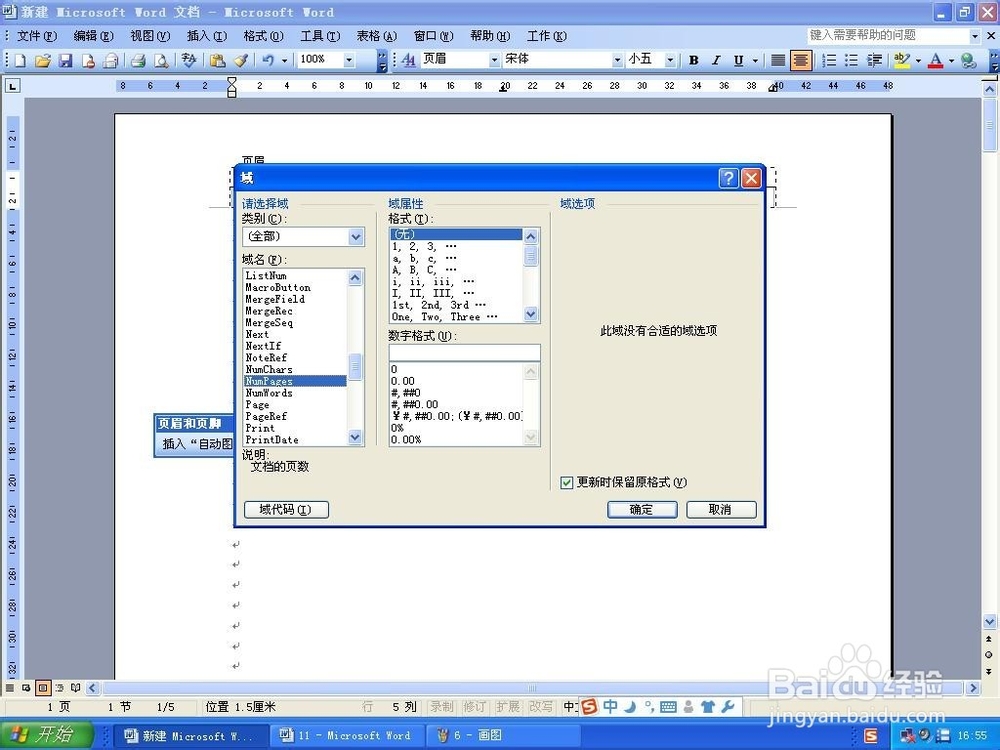Select the I, II, III format option
The width and height of the screenshot is (1000, 750).
point(457,293)
